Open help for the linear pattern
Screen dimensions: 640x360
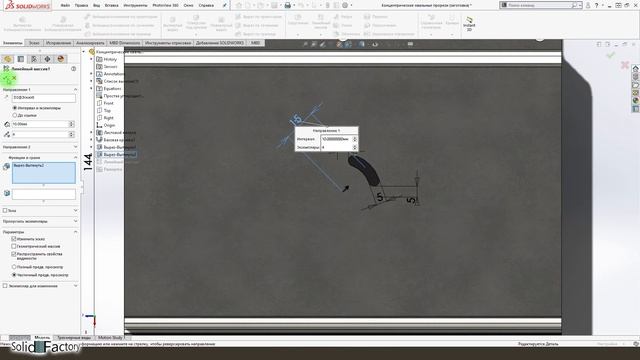pyautogui.click(x=73, y=69)
